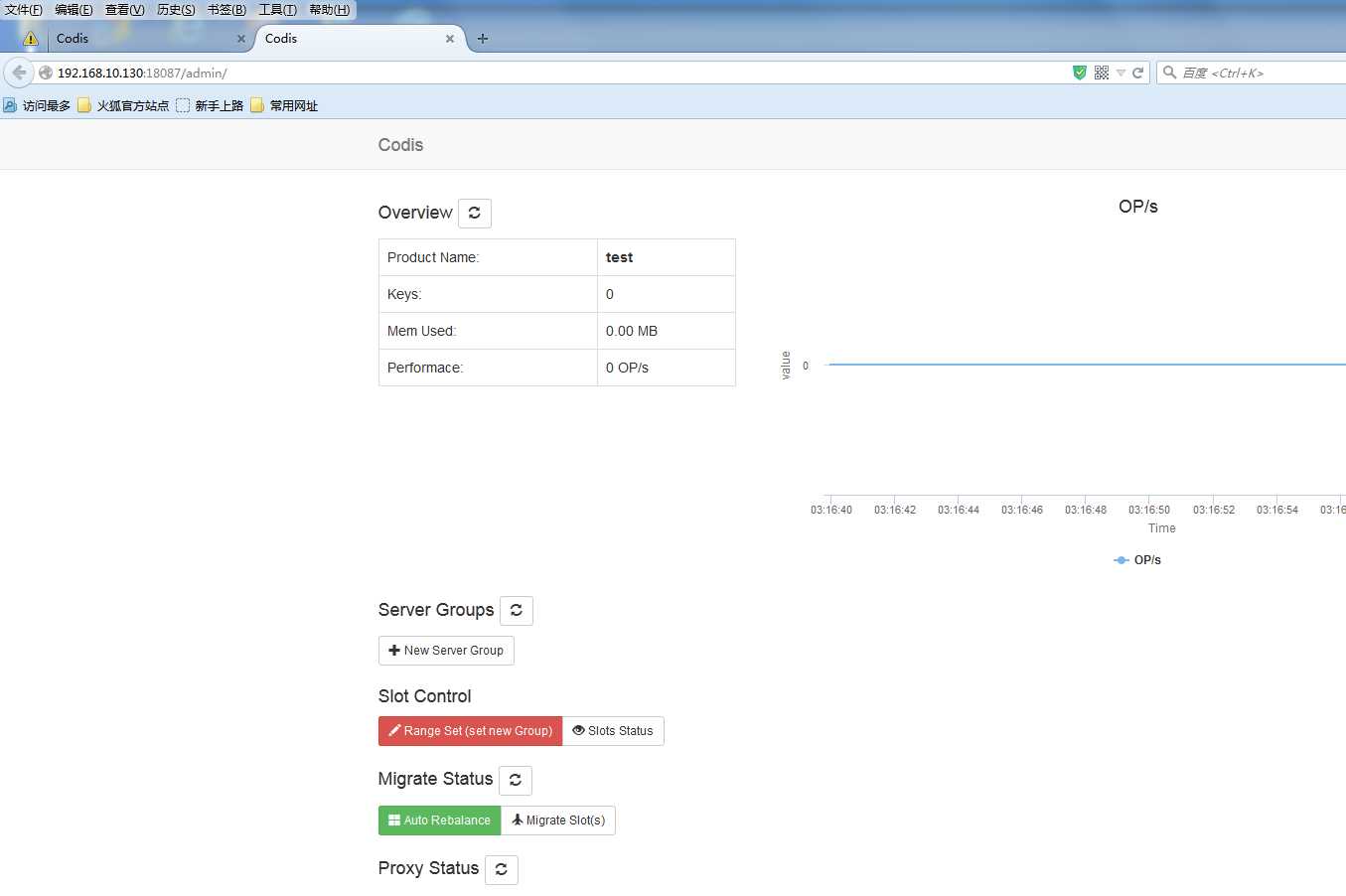Click the Mem Used value 0.00 MB
1346x896 pixels.
(632, 331)
